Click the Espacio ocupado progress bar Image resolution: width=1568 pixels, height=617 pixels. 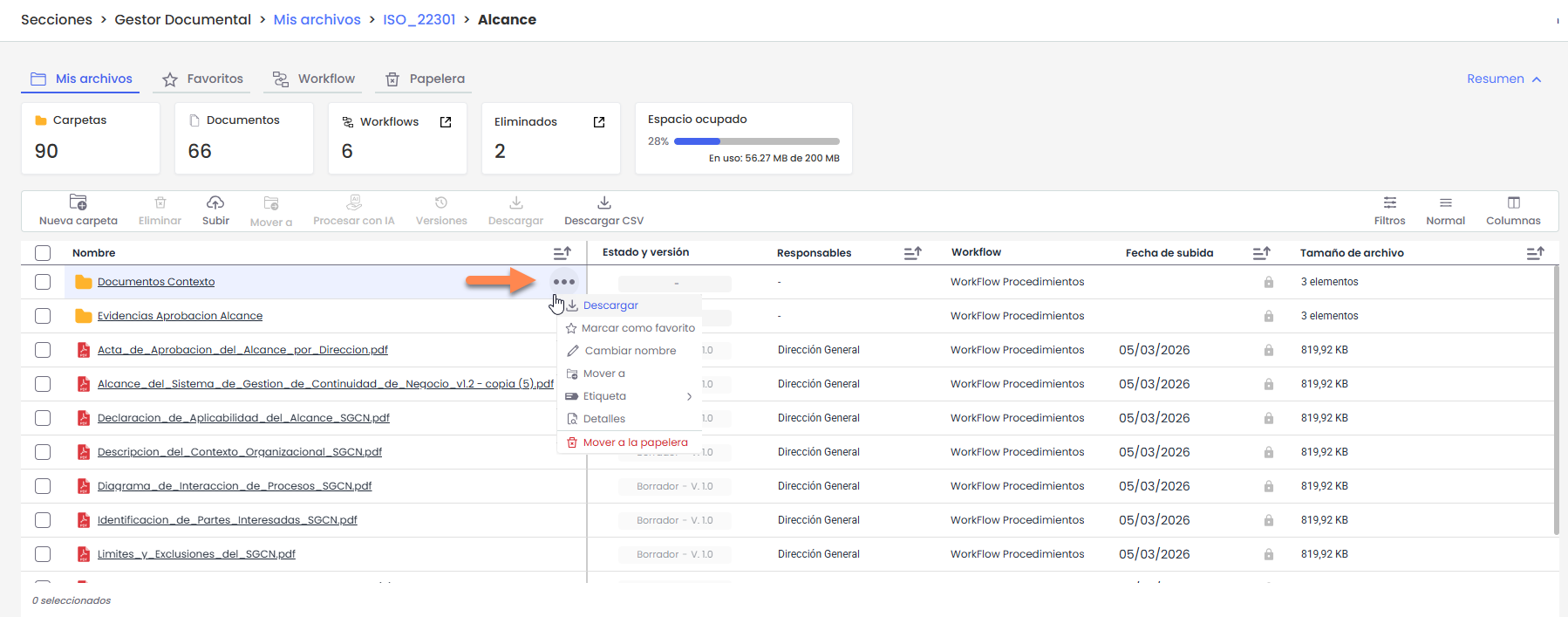tap(756, 141)
